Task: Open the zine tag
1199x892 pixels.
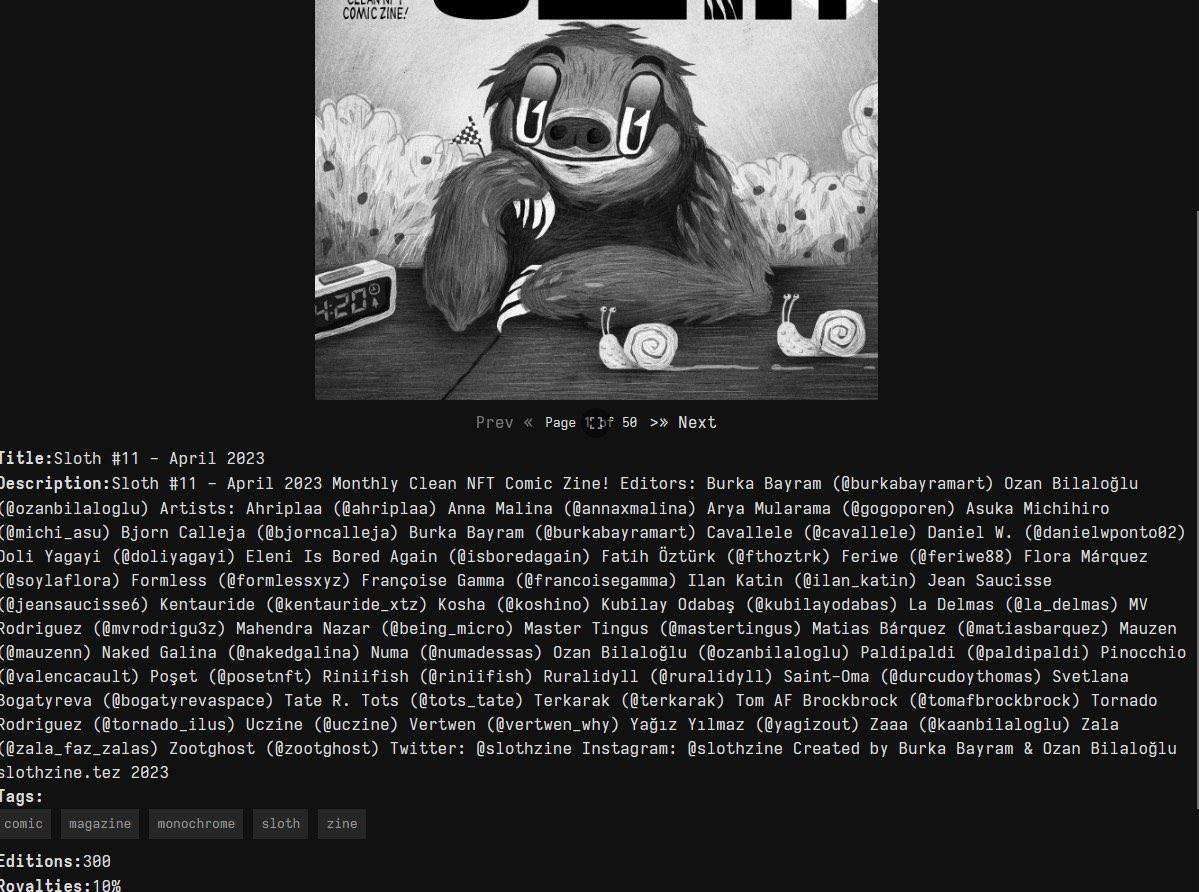Action: (341, 823)
